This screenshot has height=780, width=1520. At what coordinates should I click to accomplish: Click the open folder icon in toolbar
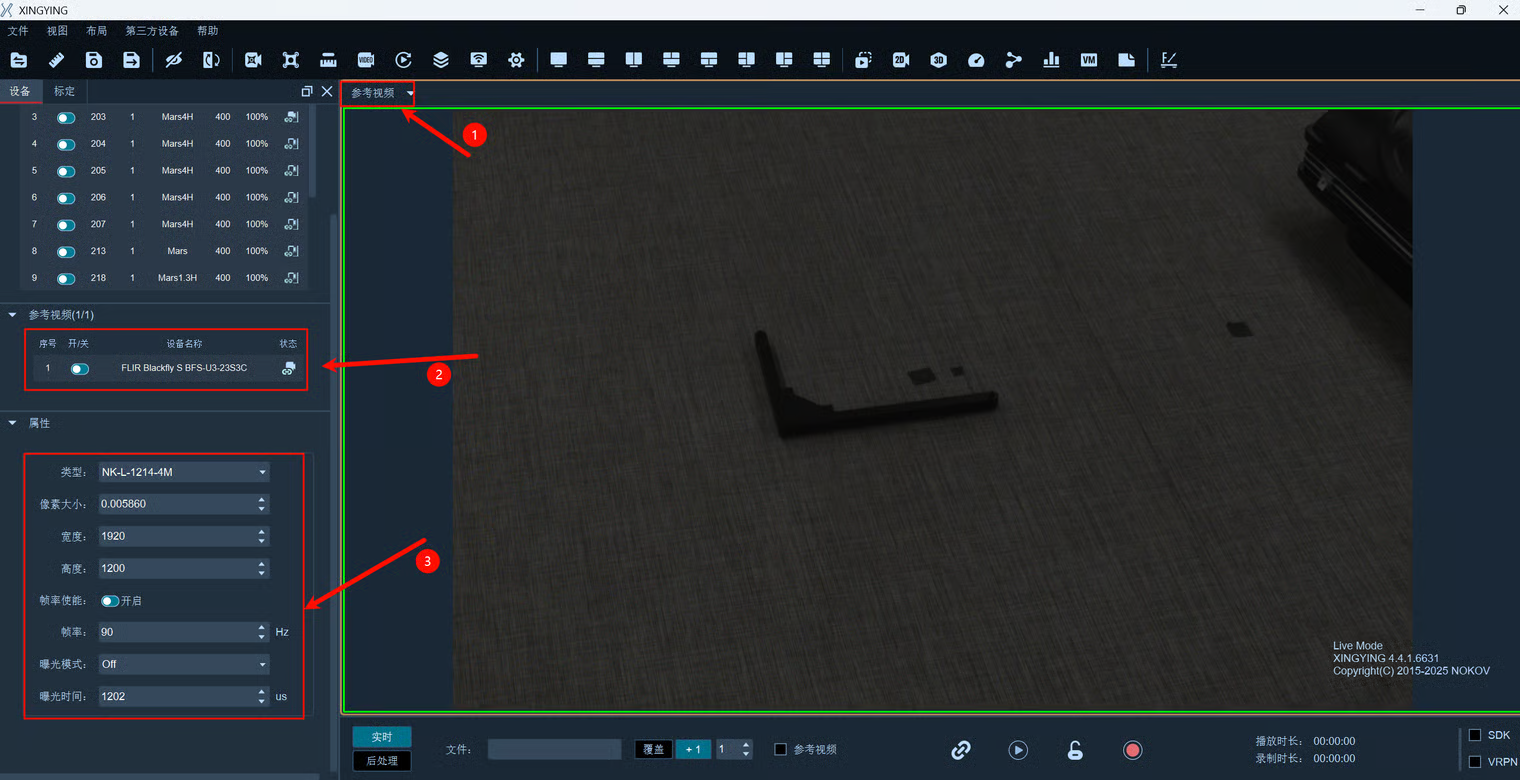tap(19, 60)
